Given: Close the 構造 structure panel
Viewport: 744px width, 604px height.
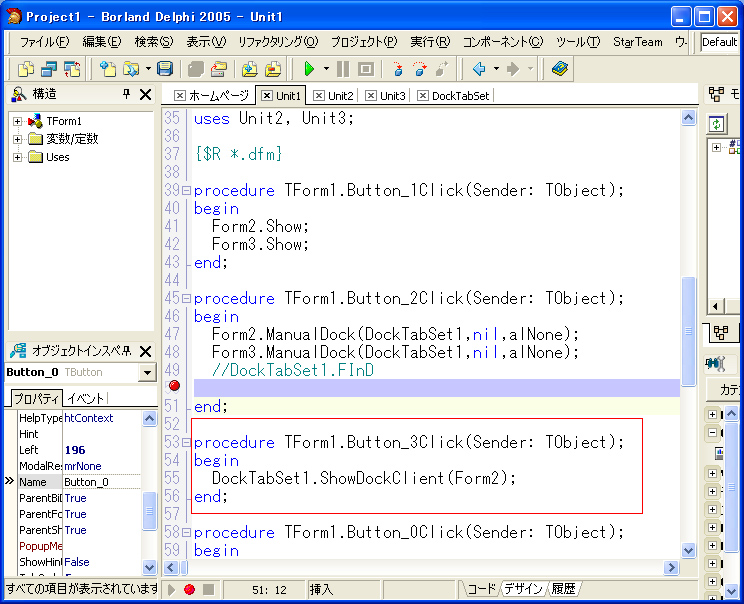Looking at the screenshot, I should point(146,94).
